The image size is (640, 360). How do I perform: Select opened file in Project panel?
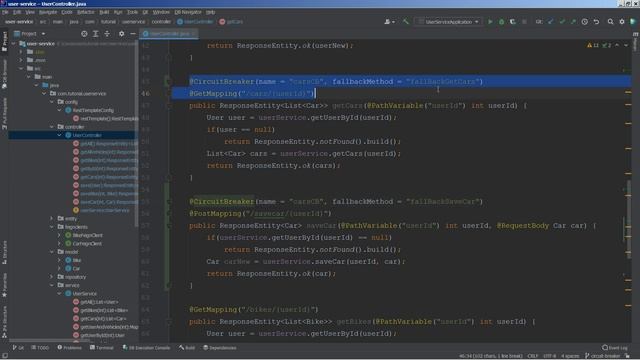[x=84, y=34]
